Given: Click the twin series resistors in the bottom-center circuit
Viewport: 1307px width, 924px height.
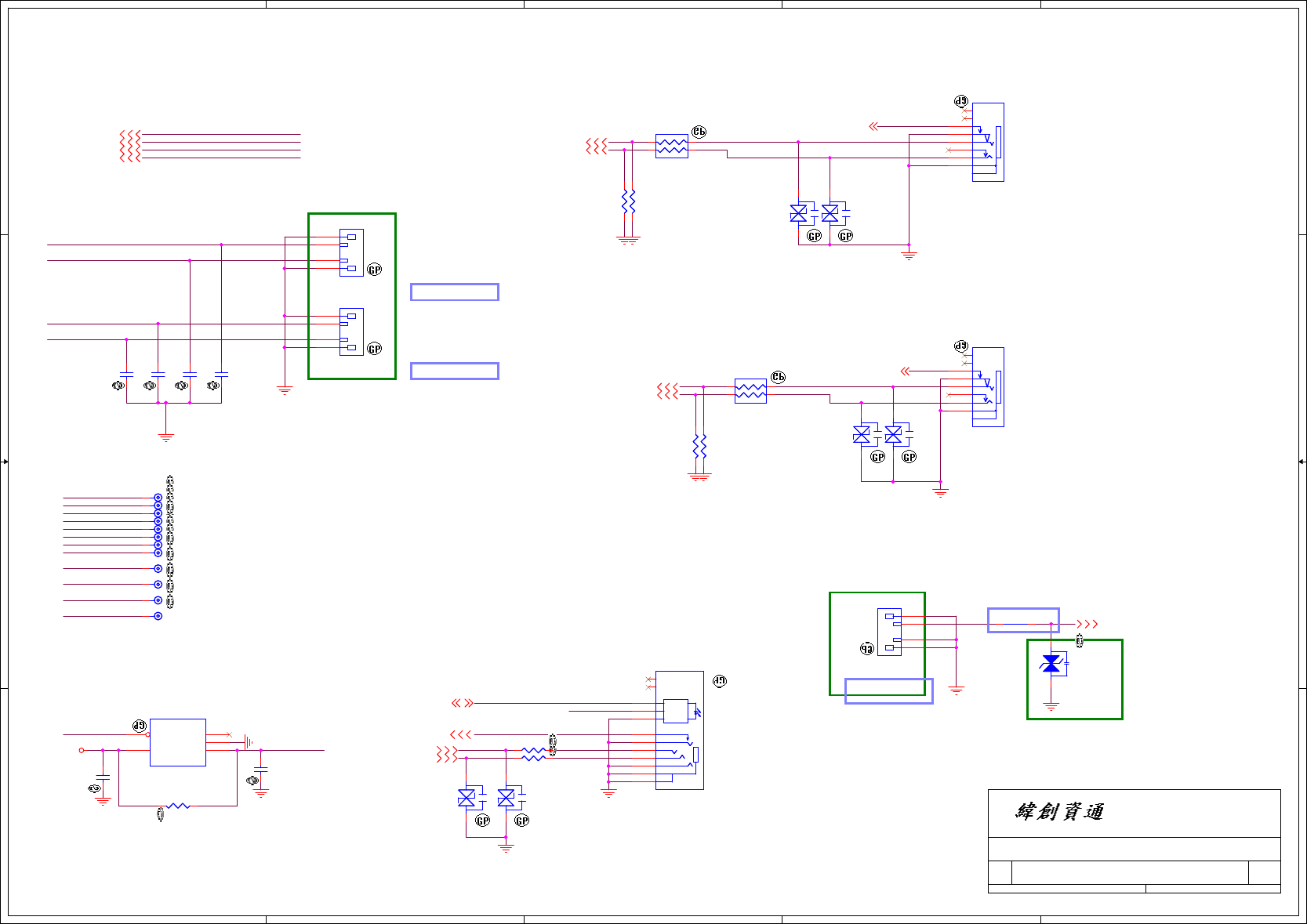Looking at the screenshot, I should [534, 754].
